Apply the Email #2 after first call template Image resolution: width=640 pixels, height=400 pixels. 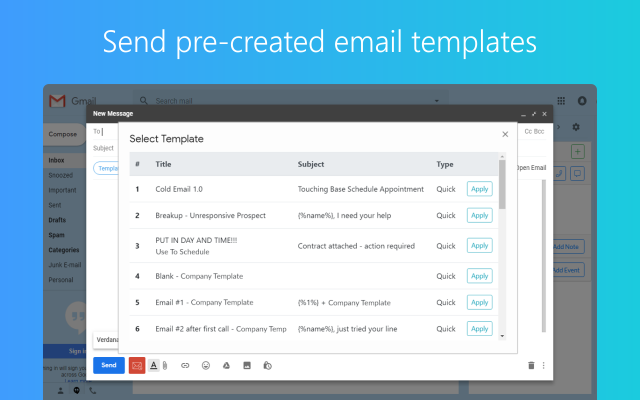point(479,329)
